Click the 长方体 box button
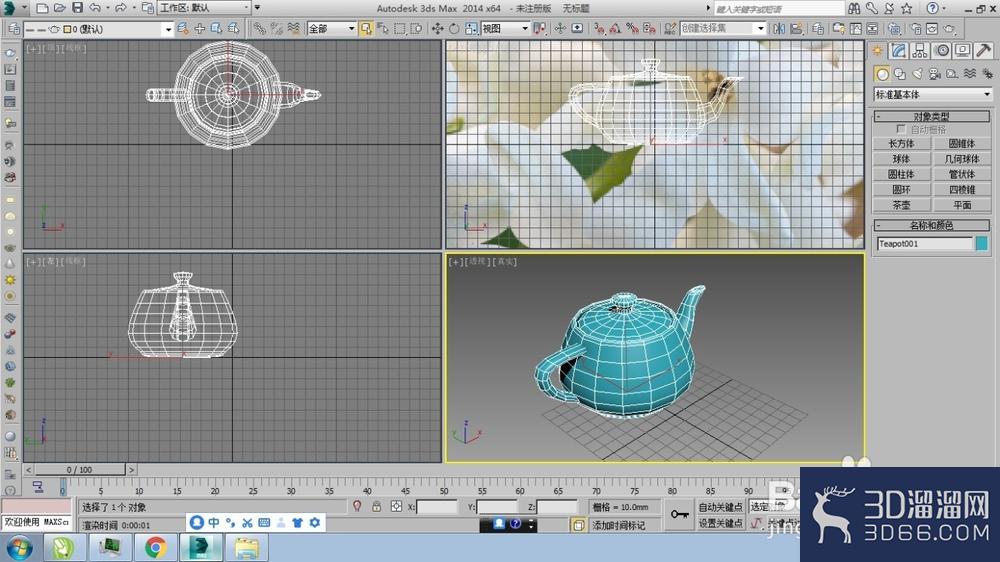Viewport: 1000px width, 562px height. (x=901, y=144)
